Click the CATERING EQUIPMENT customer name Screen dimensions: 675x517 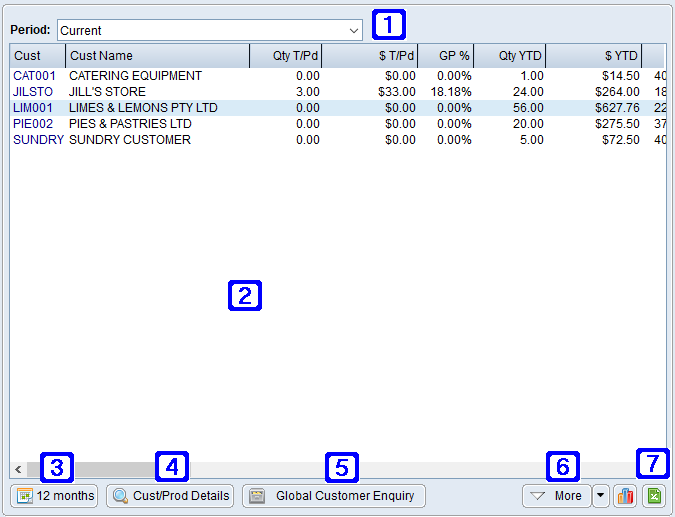135,76
